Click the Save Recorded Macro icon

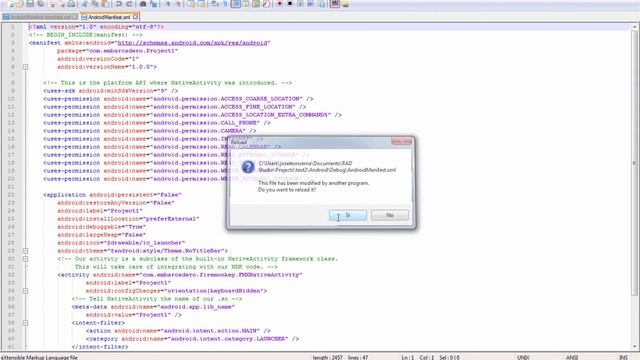click(x=322, y=4)
